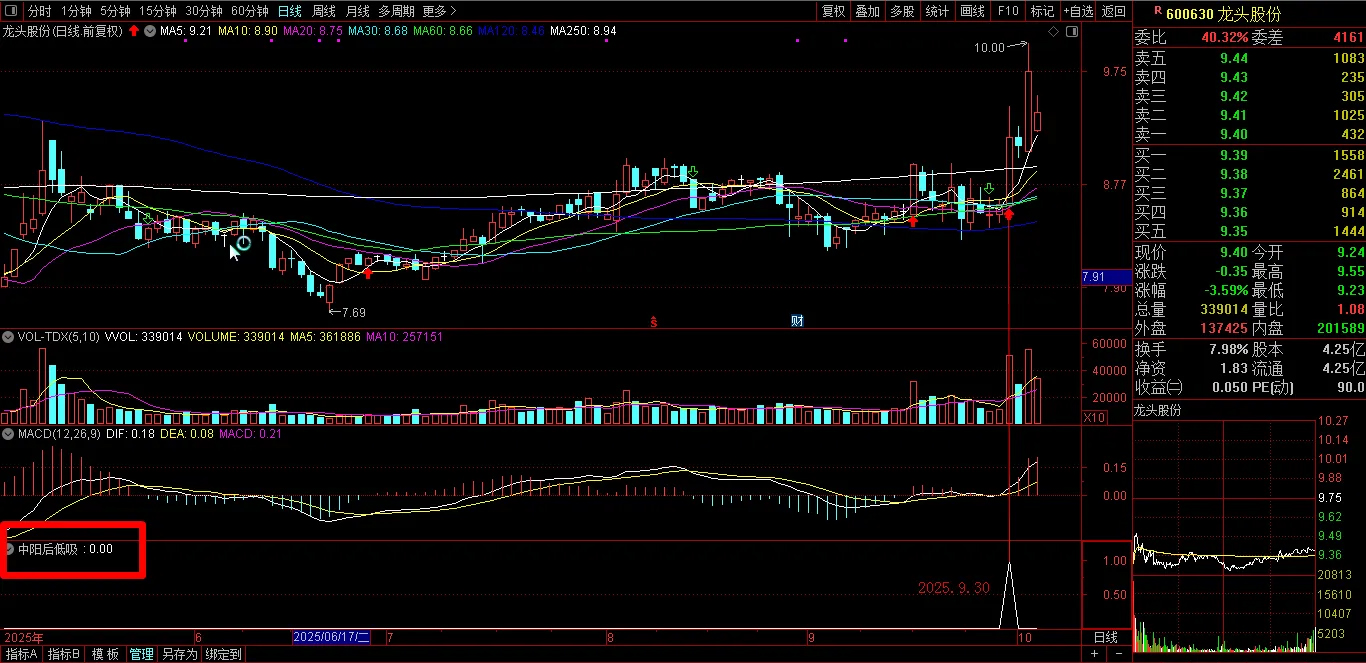The width and height of the screenshot is (1366, 663).
Task: Click the 复权 button
Action: click(833, 11)
